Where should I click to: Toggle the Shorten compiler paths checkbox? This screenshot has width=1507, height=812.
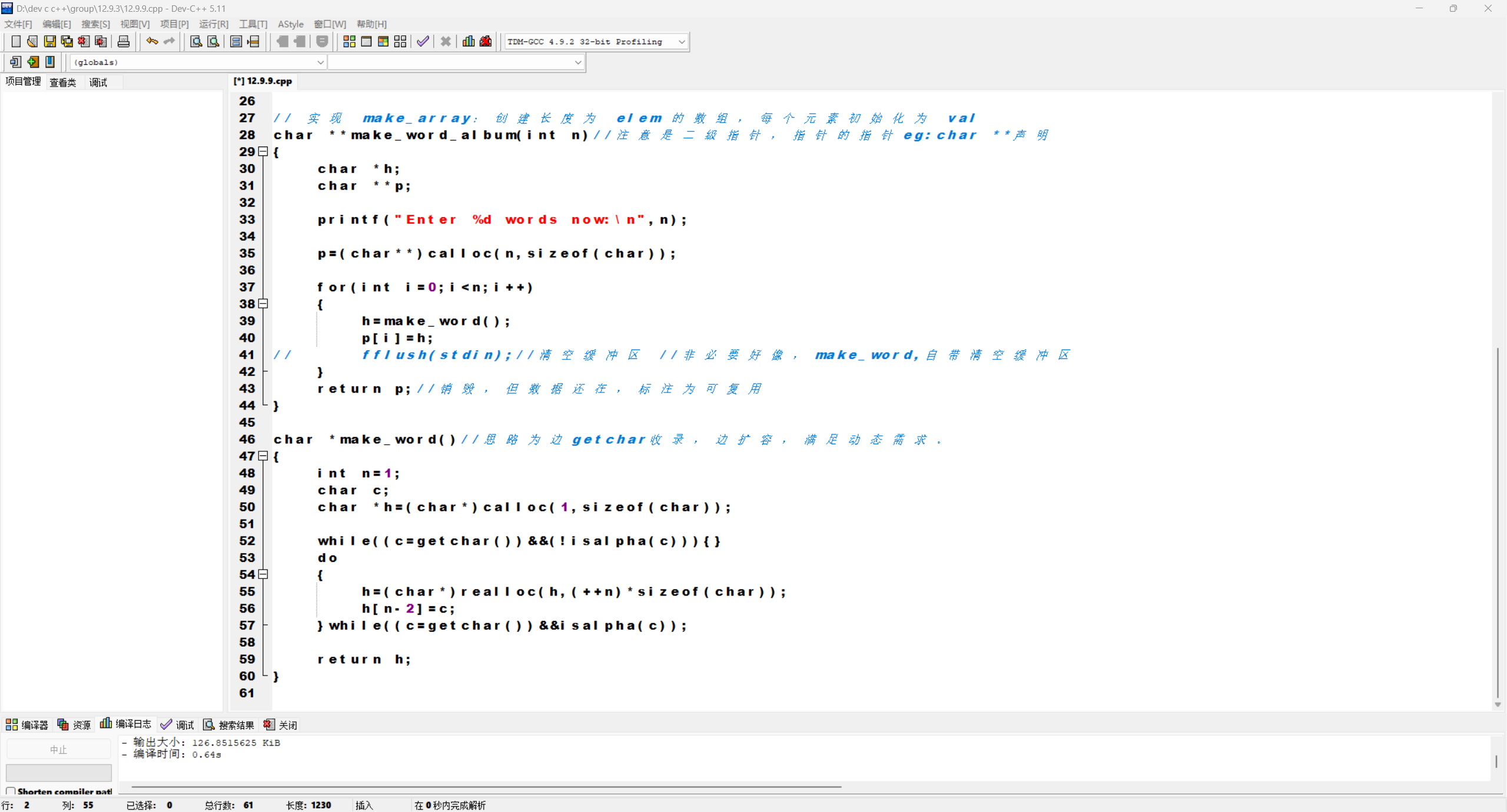(11, 791)
